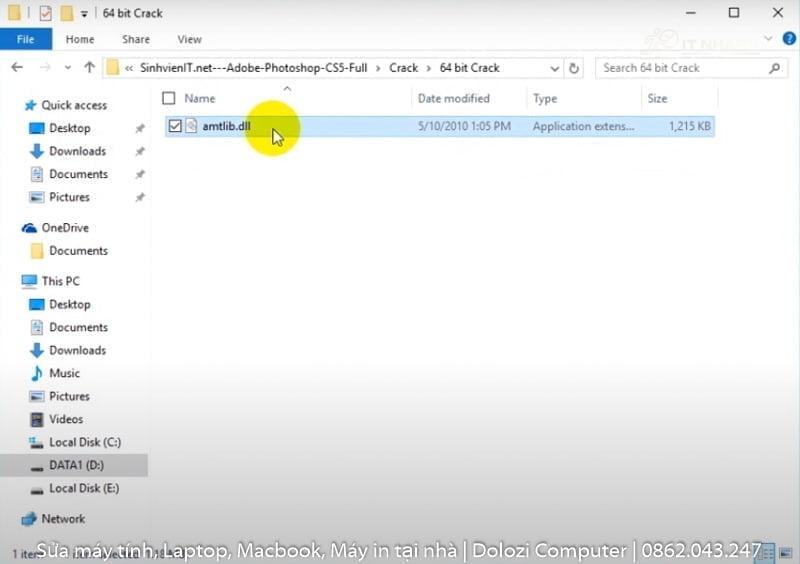Open the File ribbon tab
The height and width of the screenshot is (564, 800).
[x=25, y=40]
